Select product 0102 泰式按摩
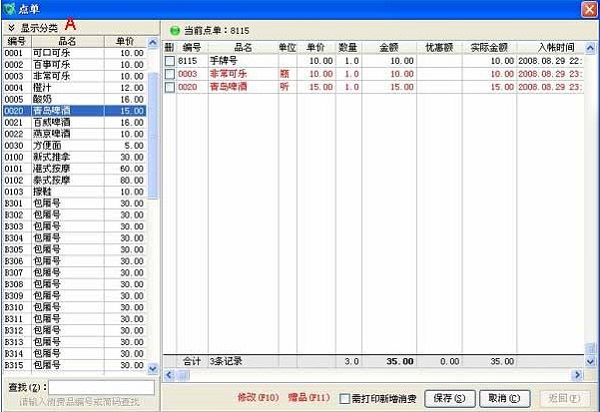This screenshot has width=600, height=412. tap(75, 180)
